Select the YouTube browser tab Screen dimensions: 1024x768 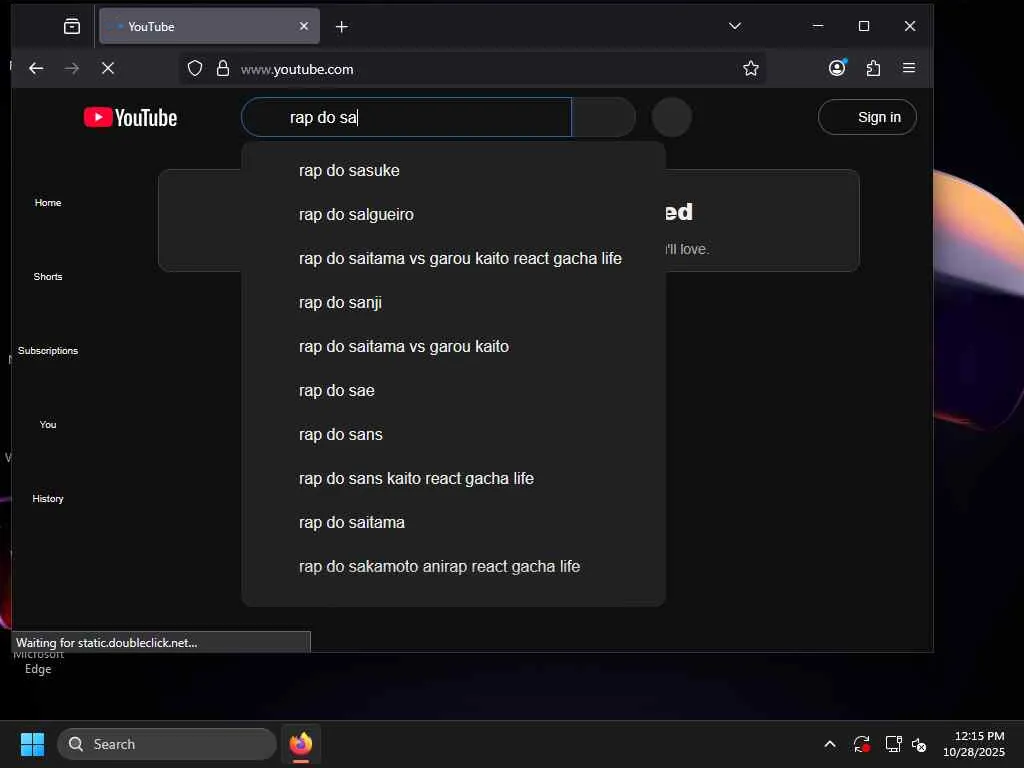tap(209, 26)
